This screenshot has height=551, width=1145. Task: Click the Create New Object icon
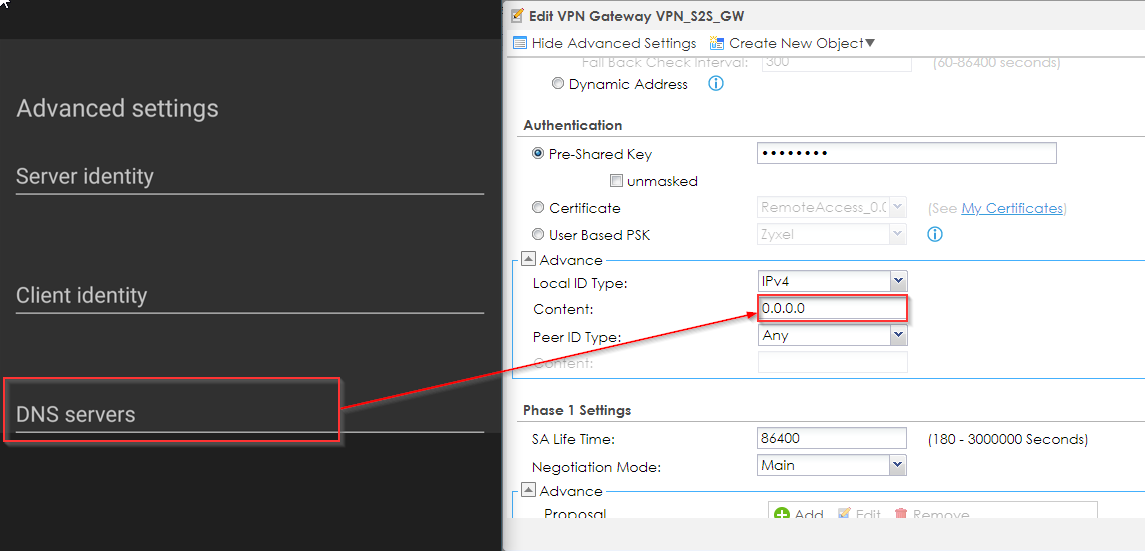coord(717,43)
